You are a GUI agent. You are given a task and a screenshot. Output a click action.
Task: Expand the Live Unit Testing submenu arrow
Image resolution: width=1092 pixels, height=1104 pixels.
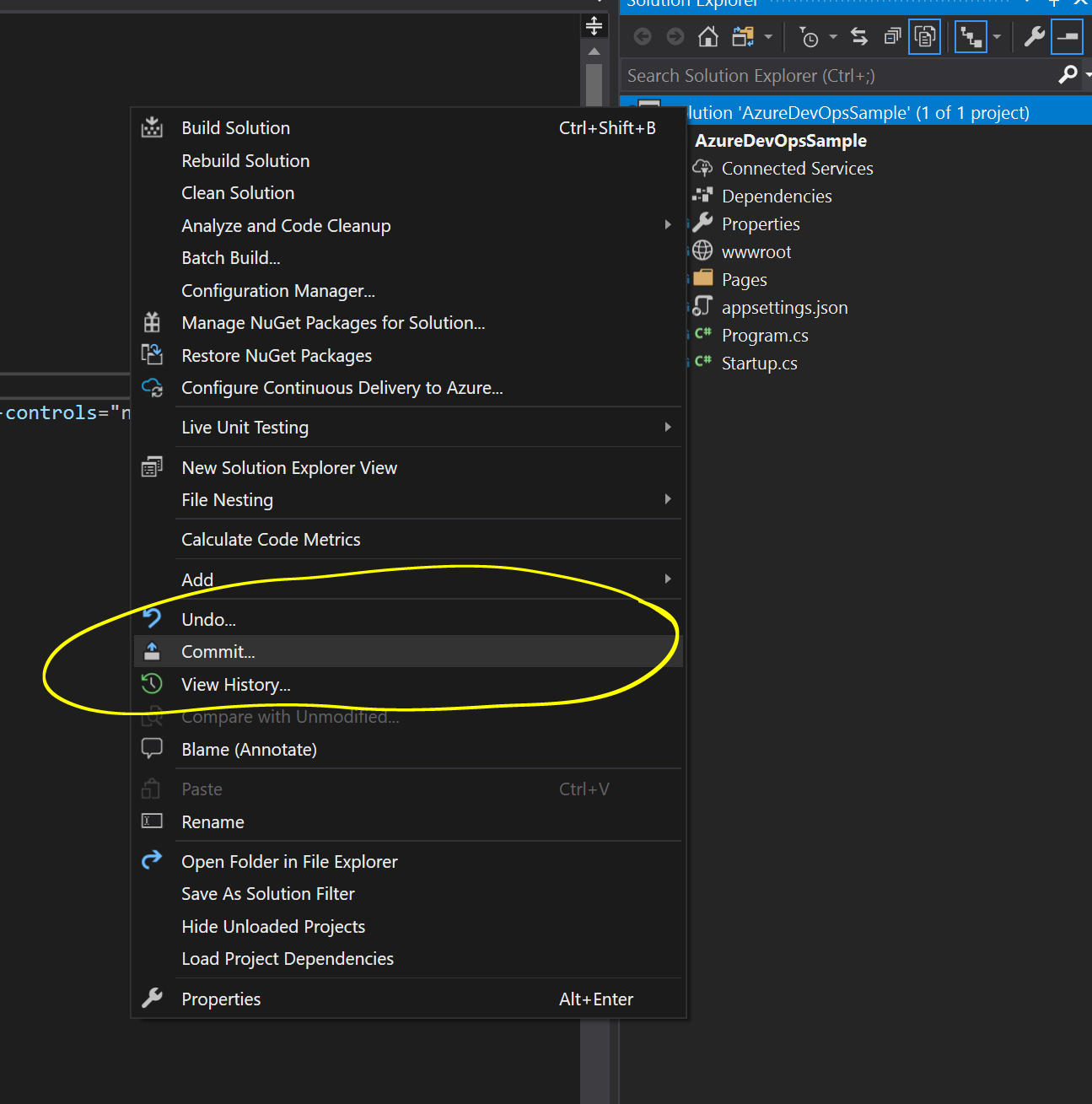pos(667,428)
